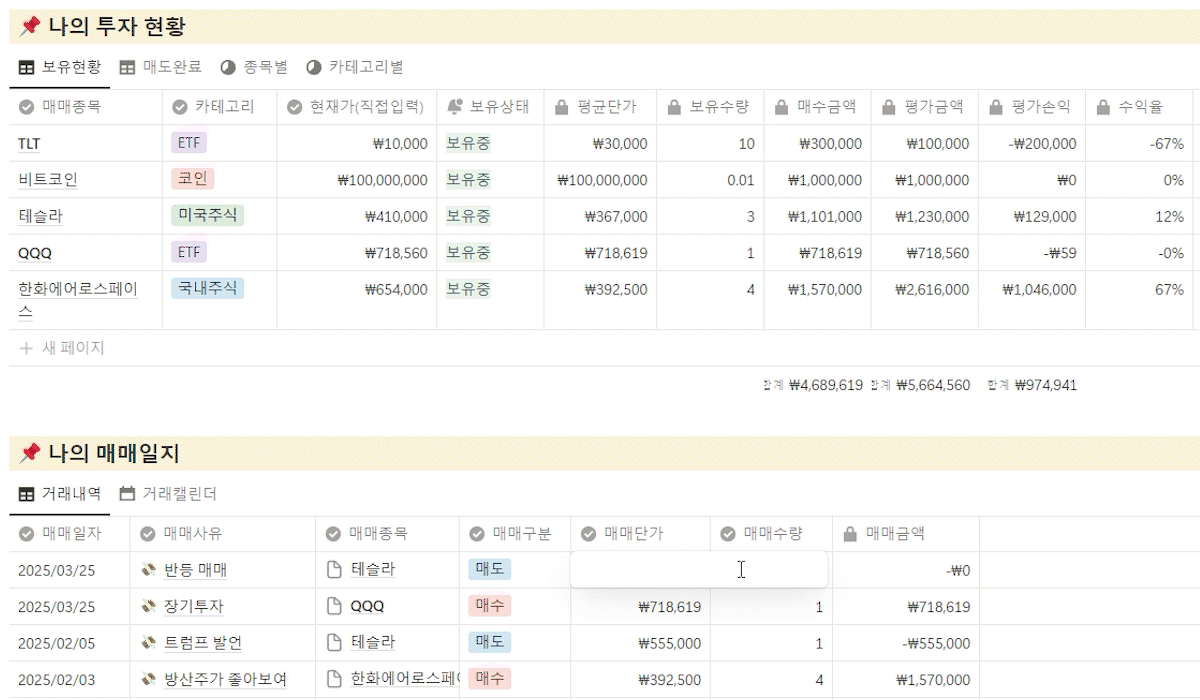Click the 수익률 column header

point(1141,106)
